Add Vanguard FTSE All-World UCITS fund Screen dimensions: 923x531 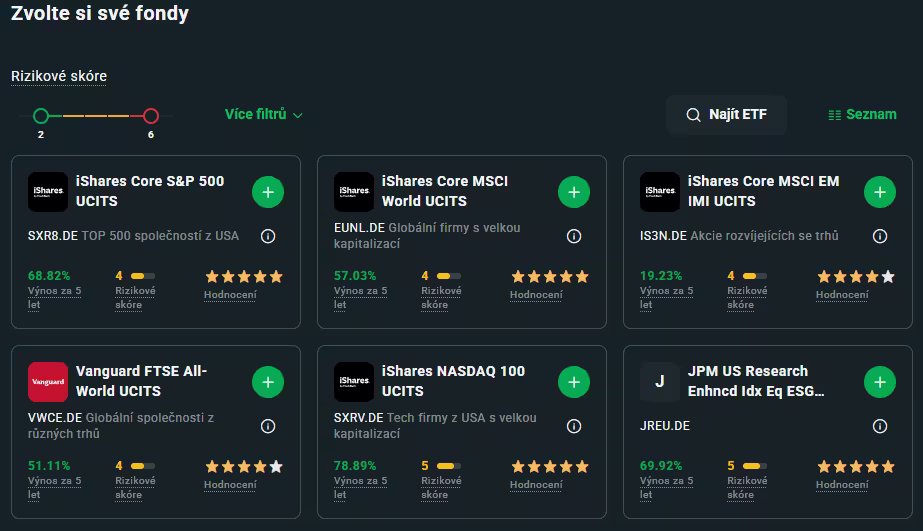268,382
